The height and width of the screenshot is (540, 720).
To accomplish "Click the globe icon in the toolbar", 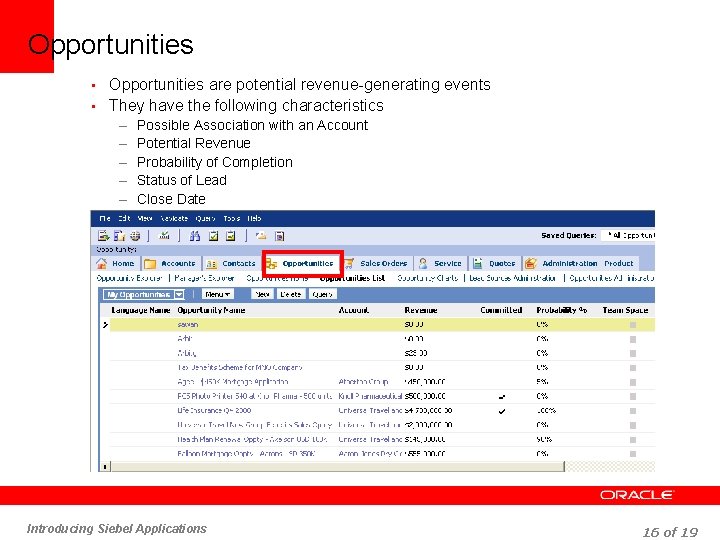I will (x=135, y=236).
